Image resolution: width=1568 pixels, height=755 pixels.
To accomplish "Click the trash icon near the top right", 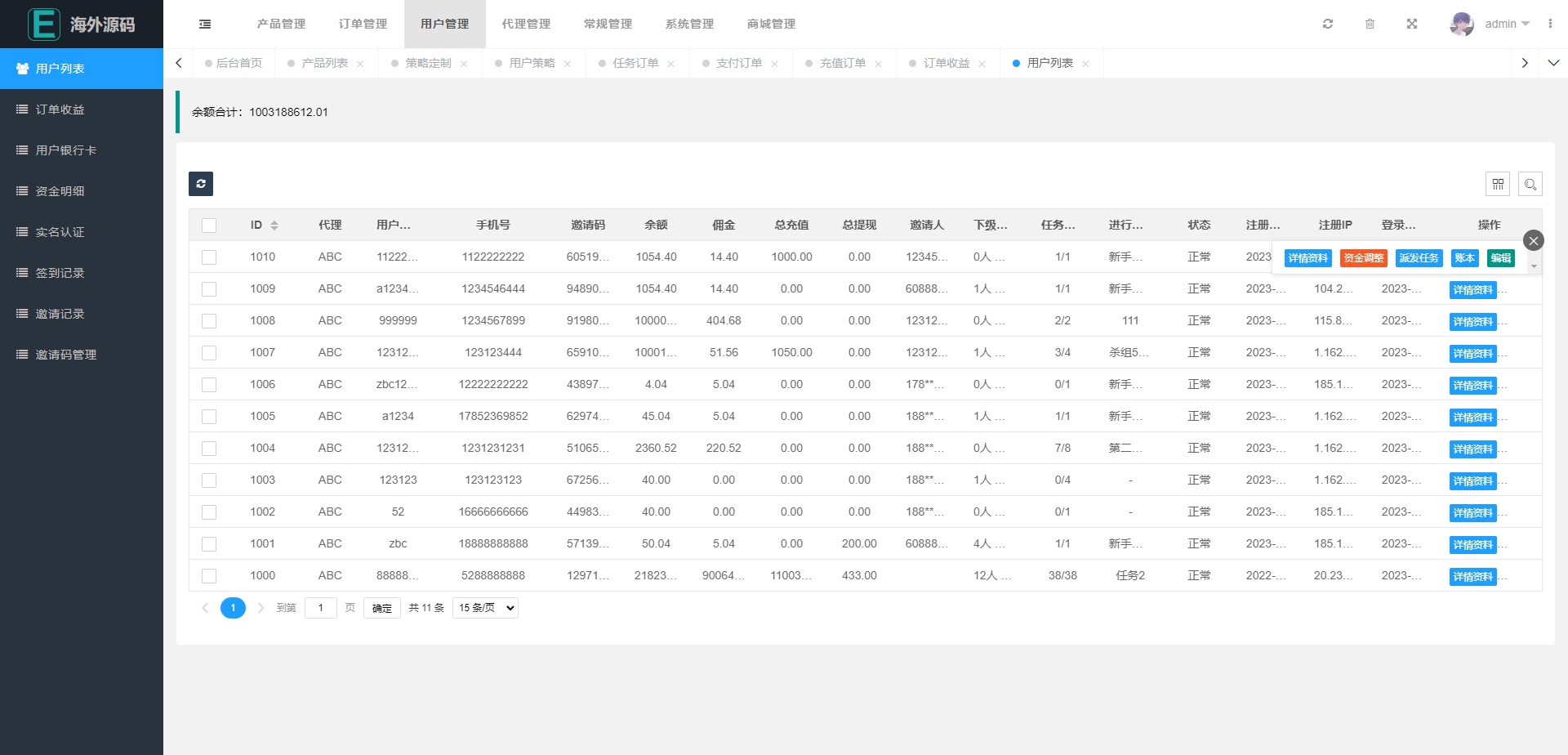I will tap(1370, 24).
